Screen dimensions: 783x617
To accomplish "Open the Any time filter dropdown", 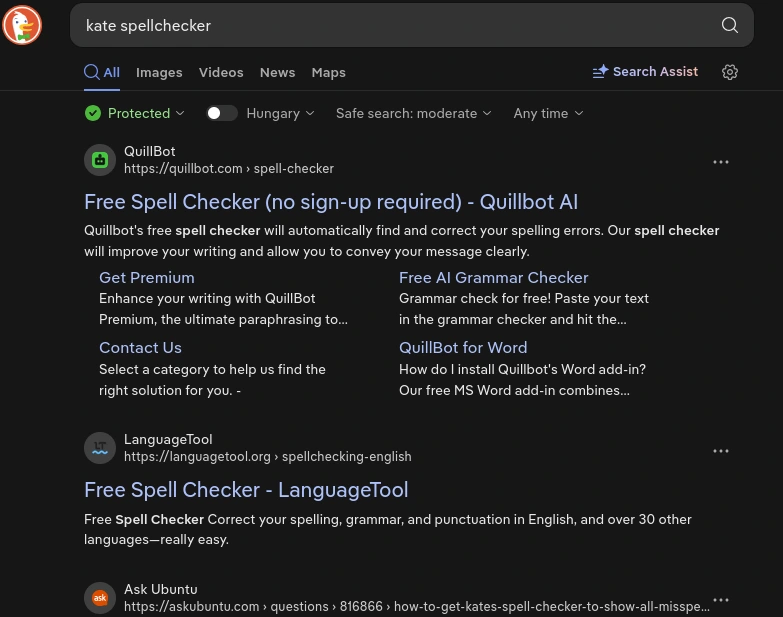I will coord(548,113).
